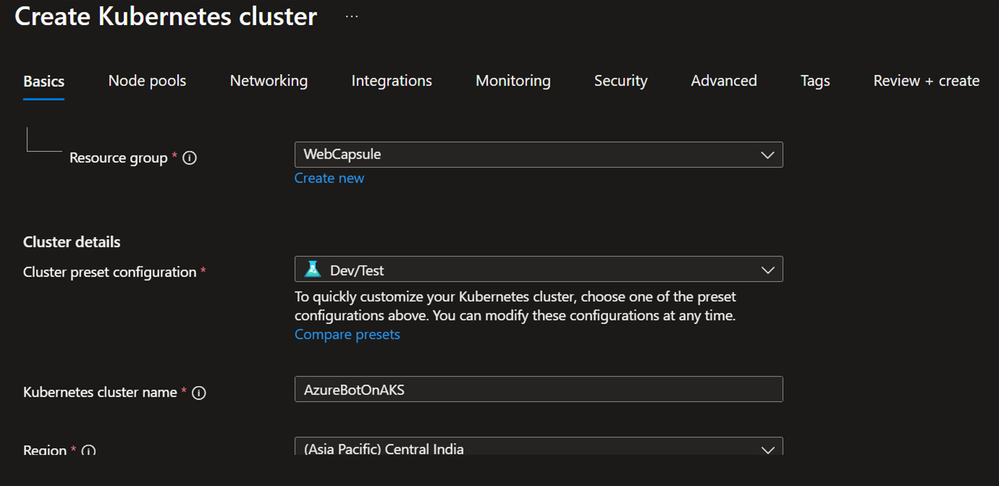
Task: Click the Region info icon
Action: click(89, 451)
